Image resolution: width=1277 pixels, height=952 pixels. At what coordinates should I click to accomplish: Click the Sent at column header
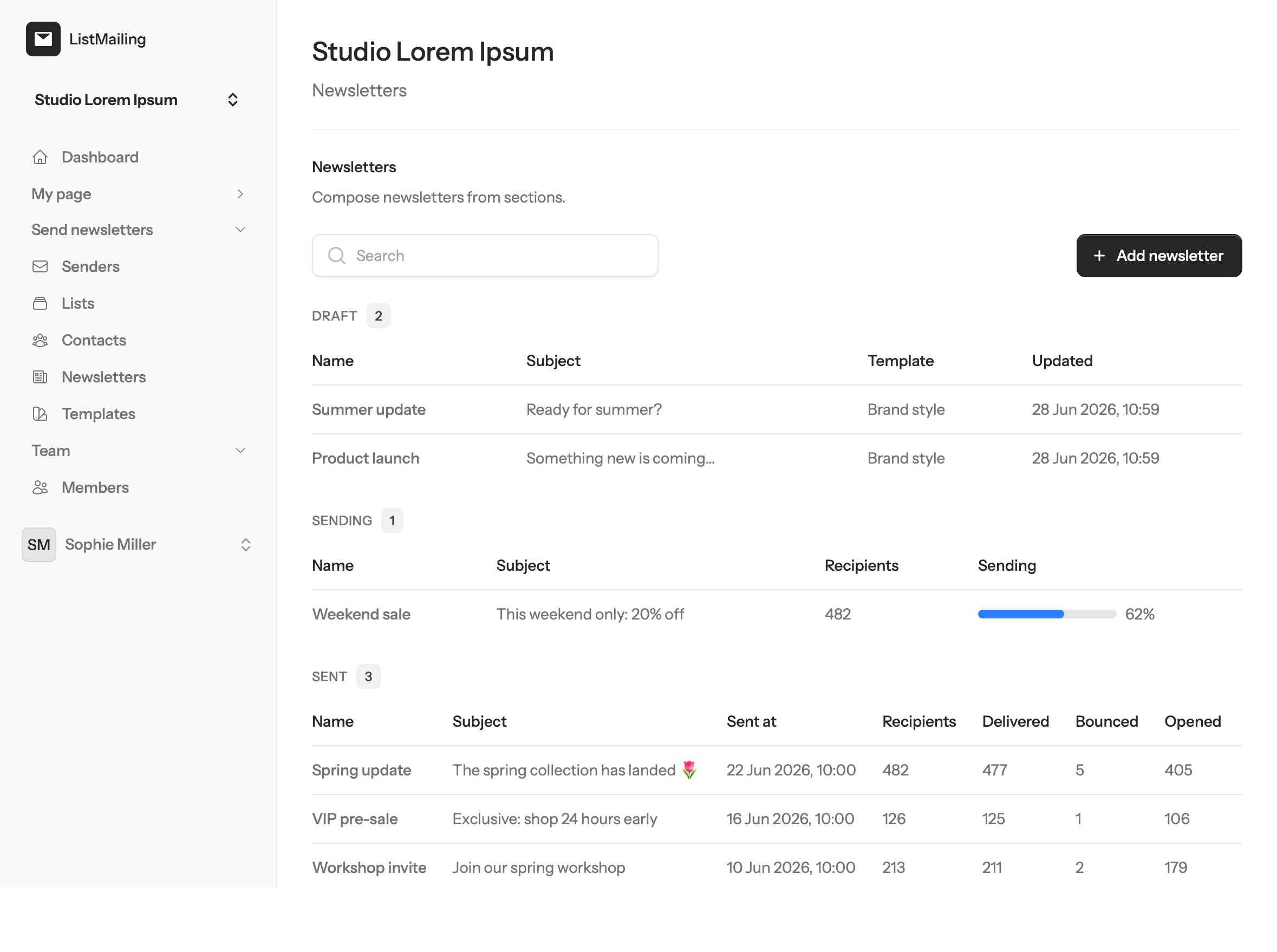click(751, 722)
